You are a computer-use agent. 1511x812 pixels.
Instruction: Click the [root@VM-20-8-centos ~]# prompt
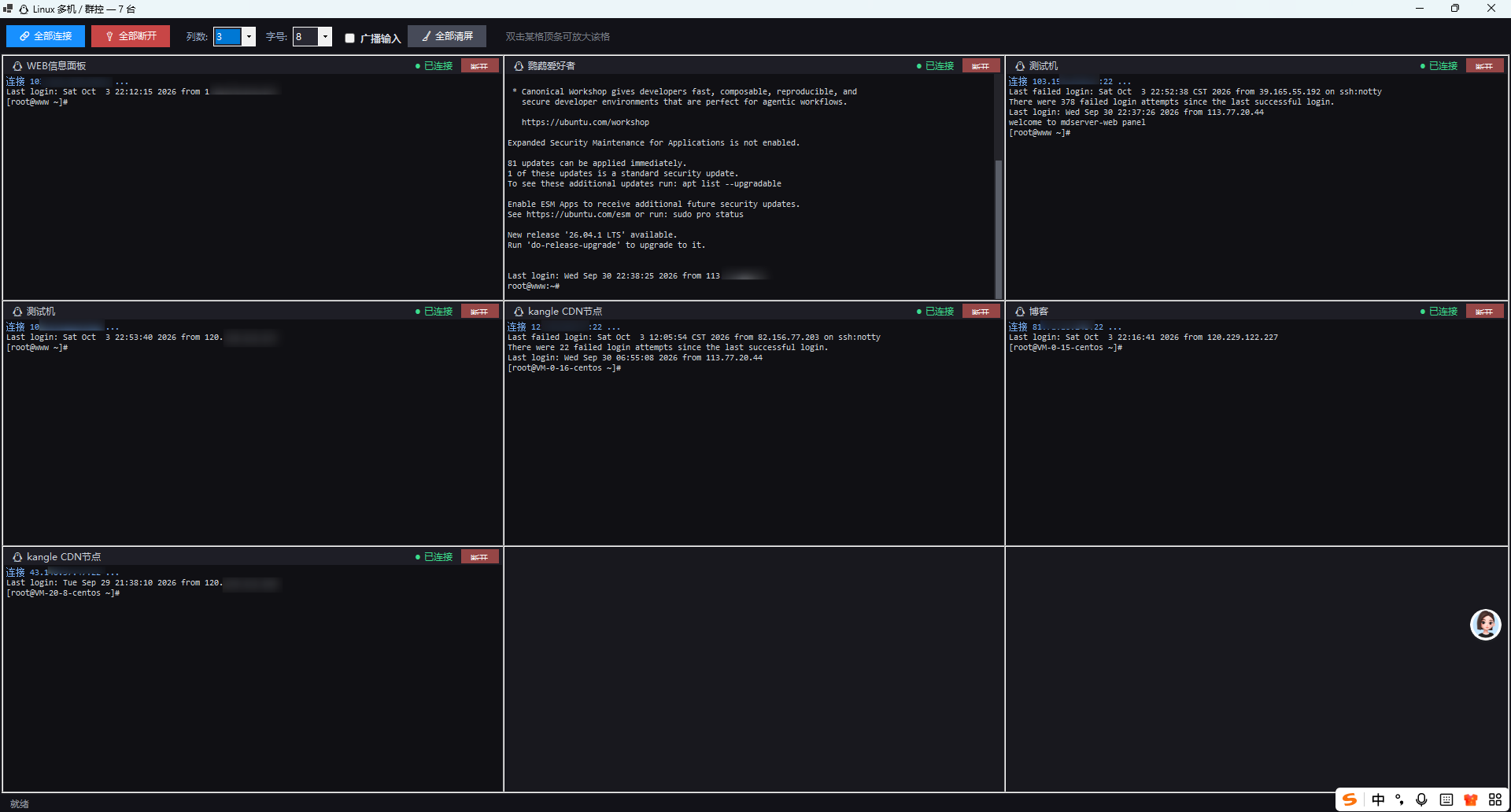(x=63, y=593)
